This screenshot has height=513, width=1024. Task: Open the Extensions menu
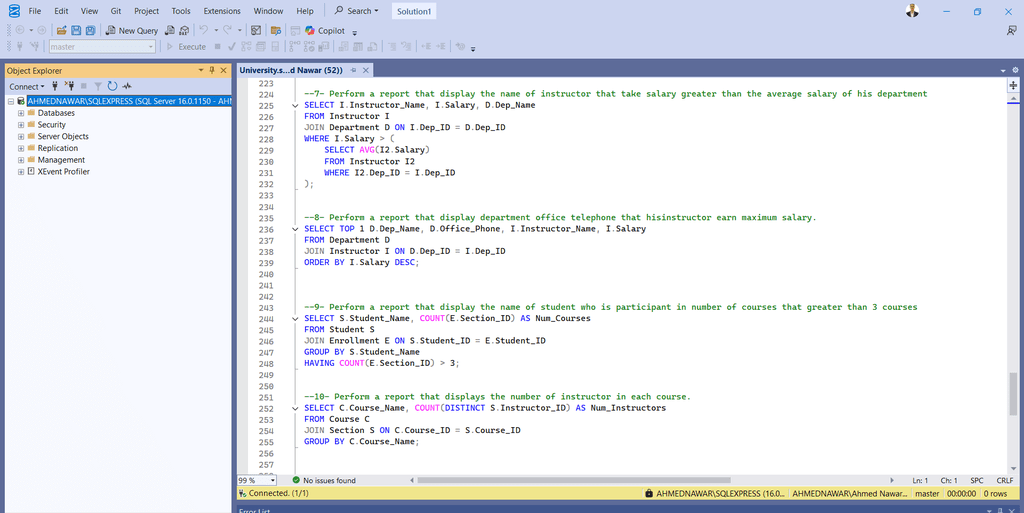[222, 11]
